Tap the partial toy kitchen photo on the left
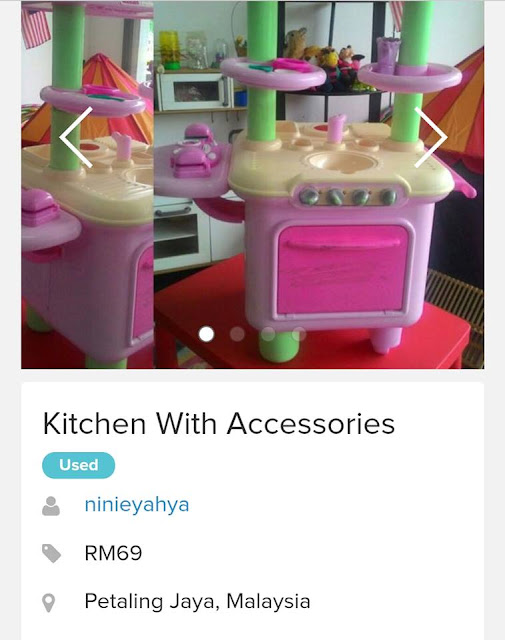Screen dimensions: 505x640 click(87, 184)
